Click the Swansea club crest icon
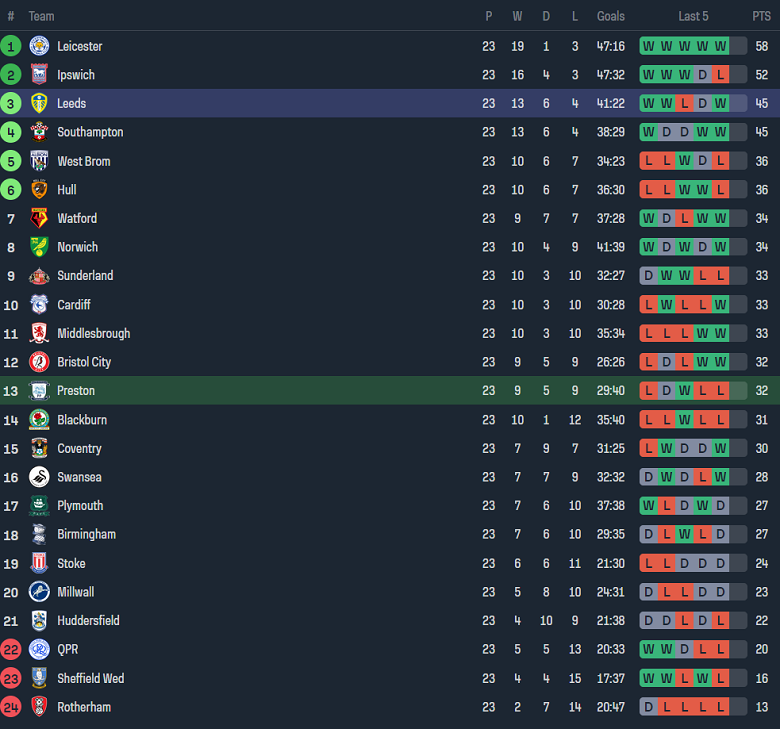Screen dimensions: 780x729 point(39,477)
